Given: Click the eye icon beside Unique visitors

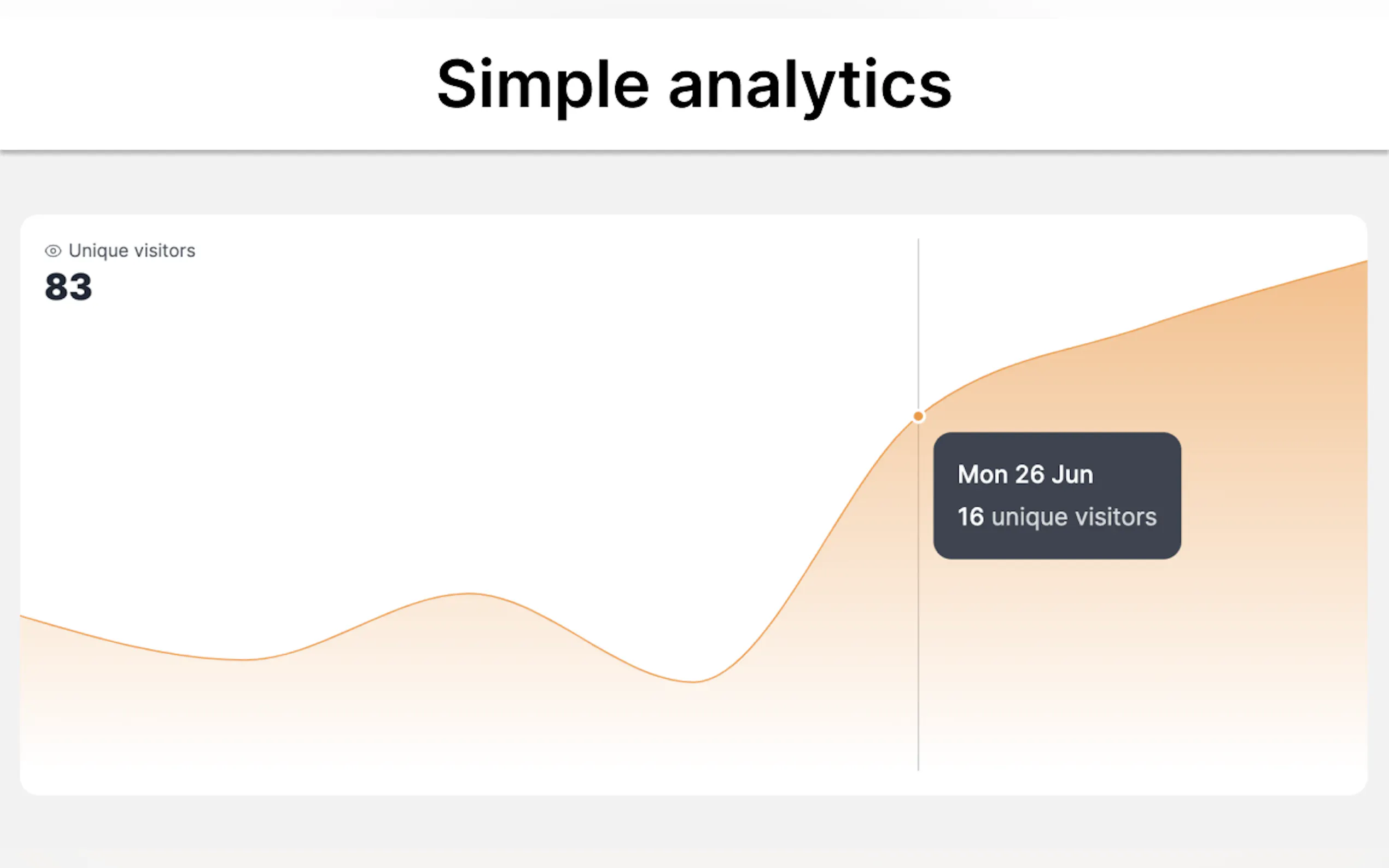Looking at the screenshot, I should click(x=53, y=251).
